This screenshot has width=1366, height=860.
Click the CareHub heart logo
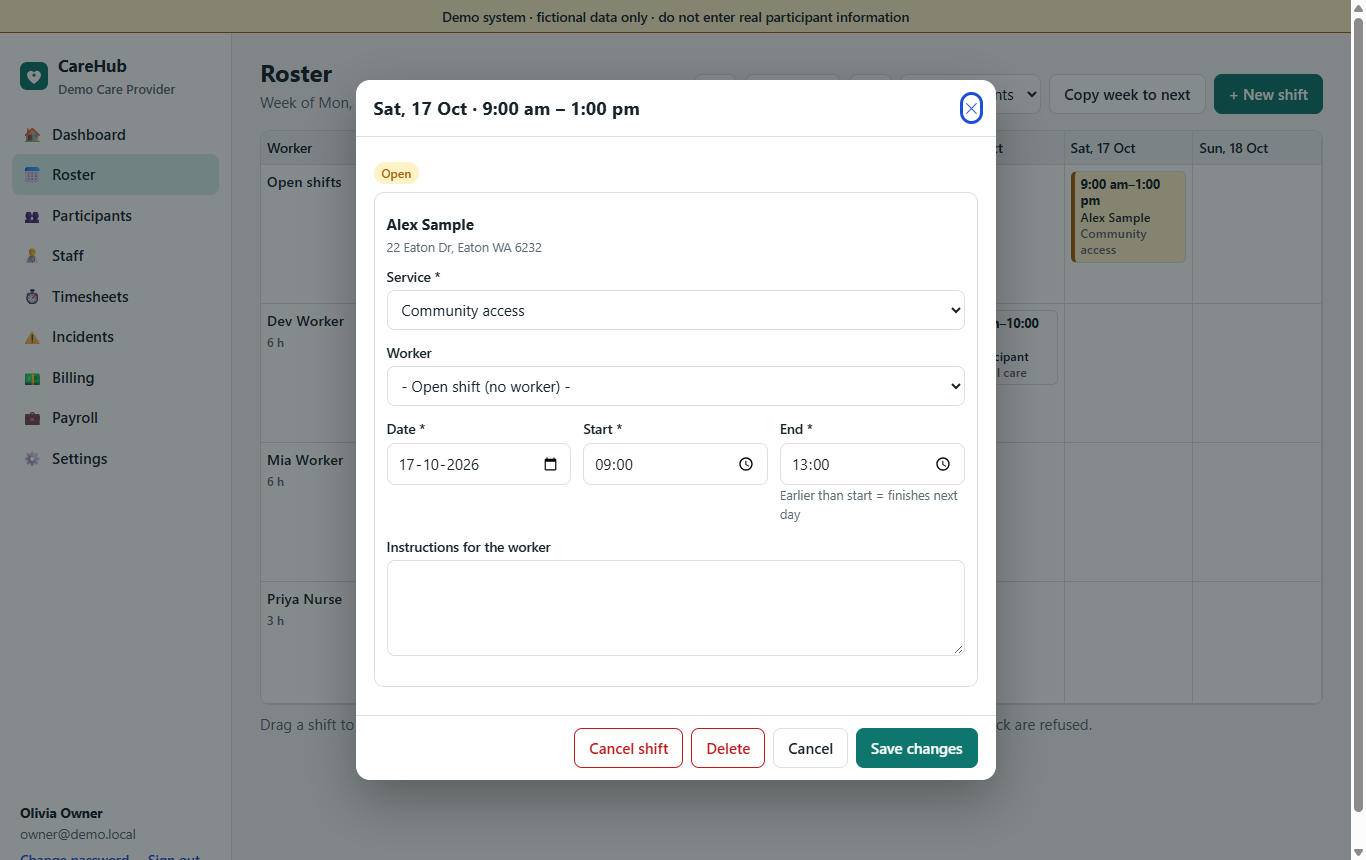34,76
